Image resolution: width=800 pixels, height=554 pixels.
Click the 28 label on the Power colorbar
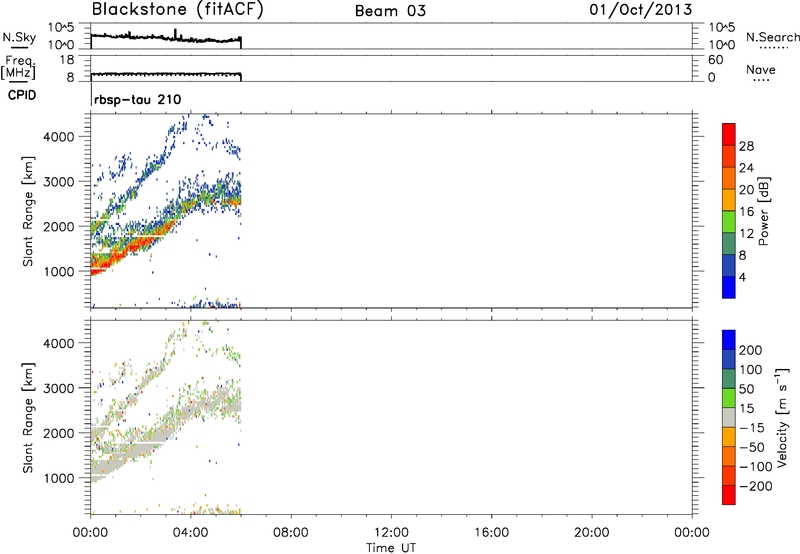coord(746,146)
